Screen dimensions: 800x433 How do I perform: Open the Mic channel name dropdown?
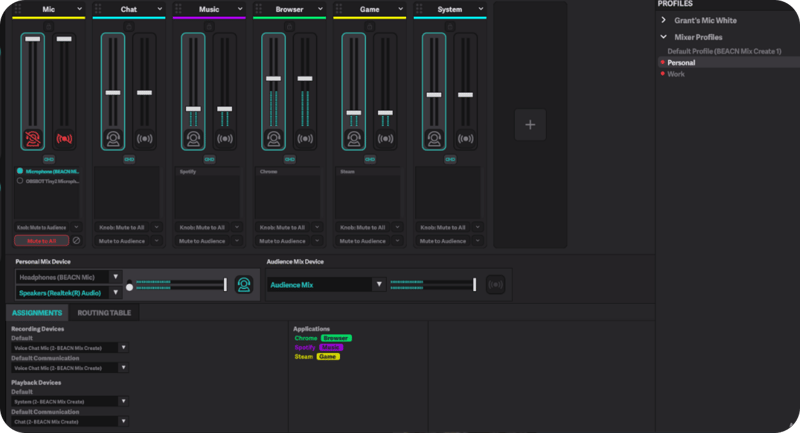tap(80, 9)
